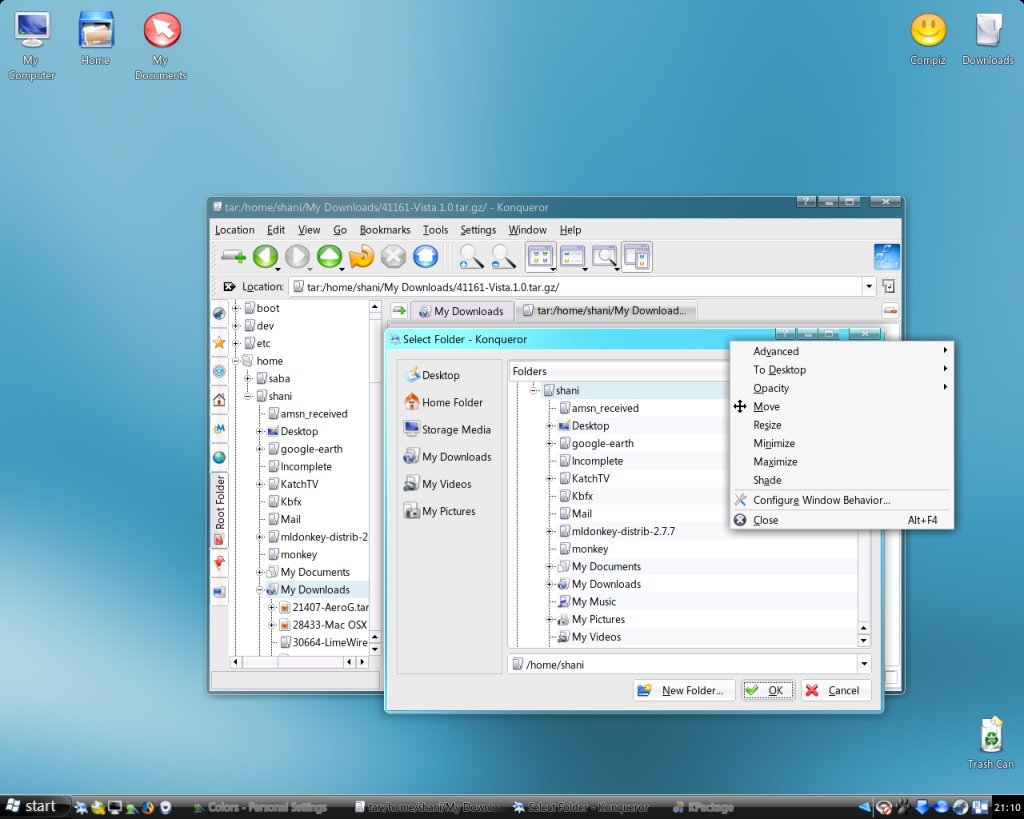Expand the boot folder in sidebar tree
This screenshot has width=1024, height=819.
(x=236, y=308)
